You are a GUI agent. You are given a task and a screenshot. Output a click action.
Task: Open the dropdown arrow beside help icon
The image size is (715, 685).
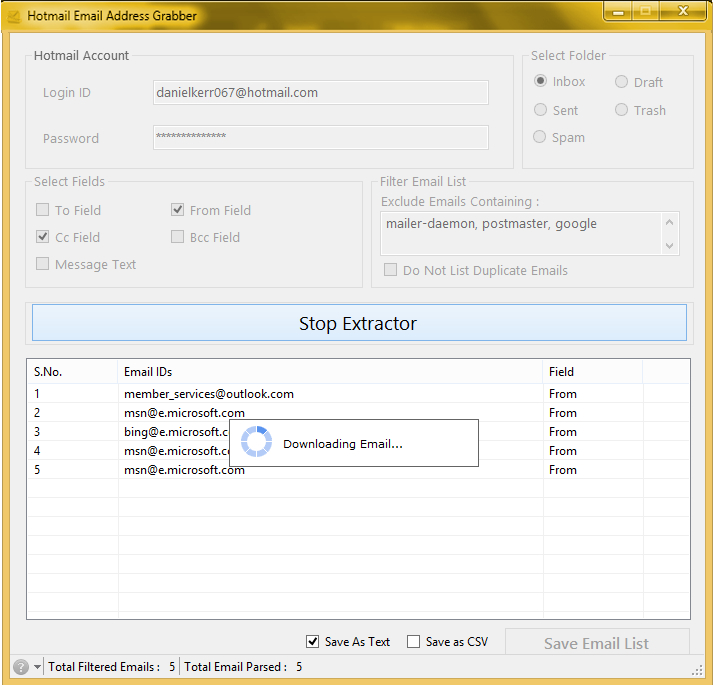[x=38, y=667]
